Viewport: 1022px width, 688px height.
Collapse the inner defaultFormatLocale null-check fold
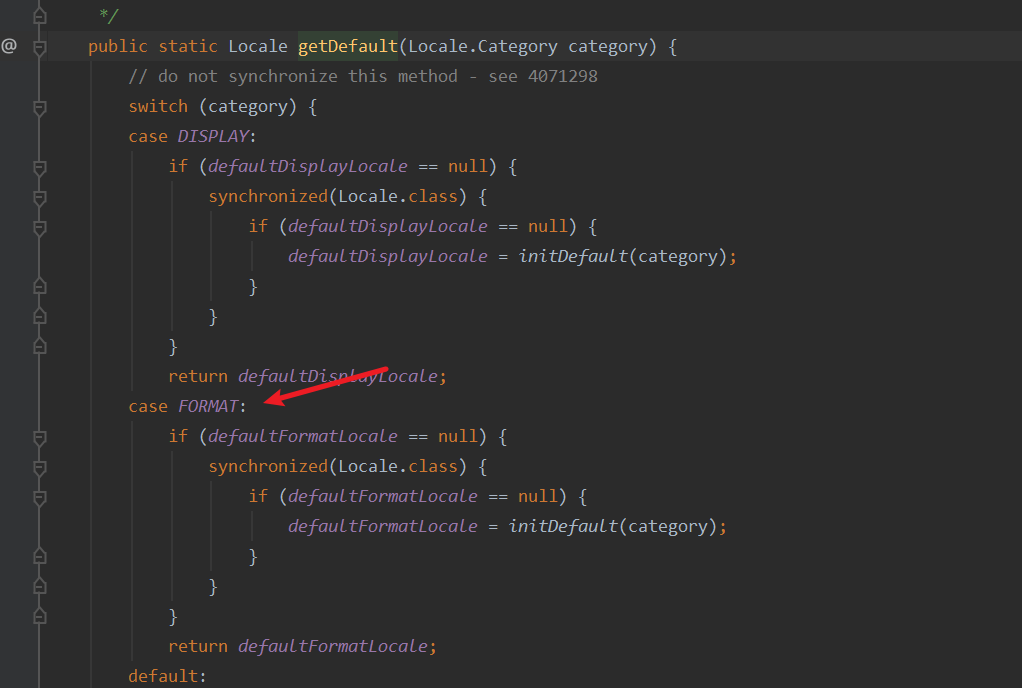[x=40, y=498]
